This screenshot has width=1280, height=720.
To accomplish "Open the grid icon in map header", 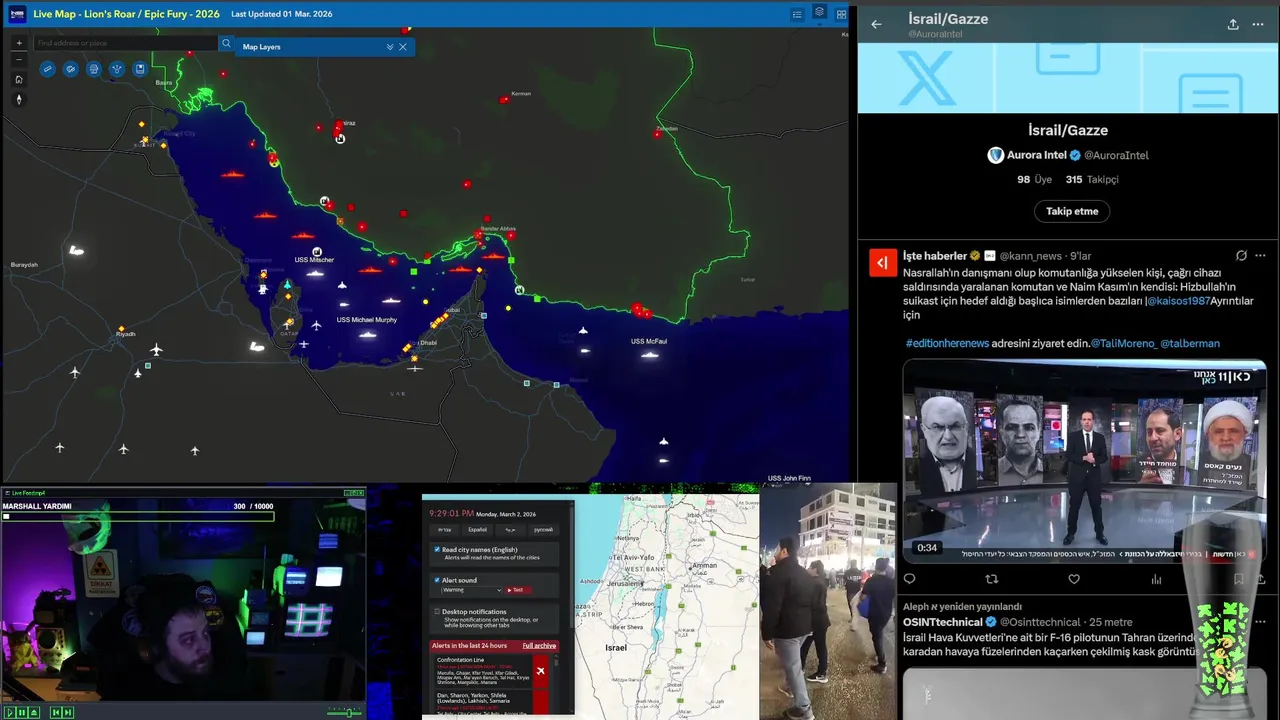I will click(841, 14).
